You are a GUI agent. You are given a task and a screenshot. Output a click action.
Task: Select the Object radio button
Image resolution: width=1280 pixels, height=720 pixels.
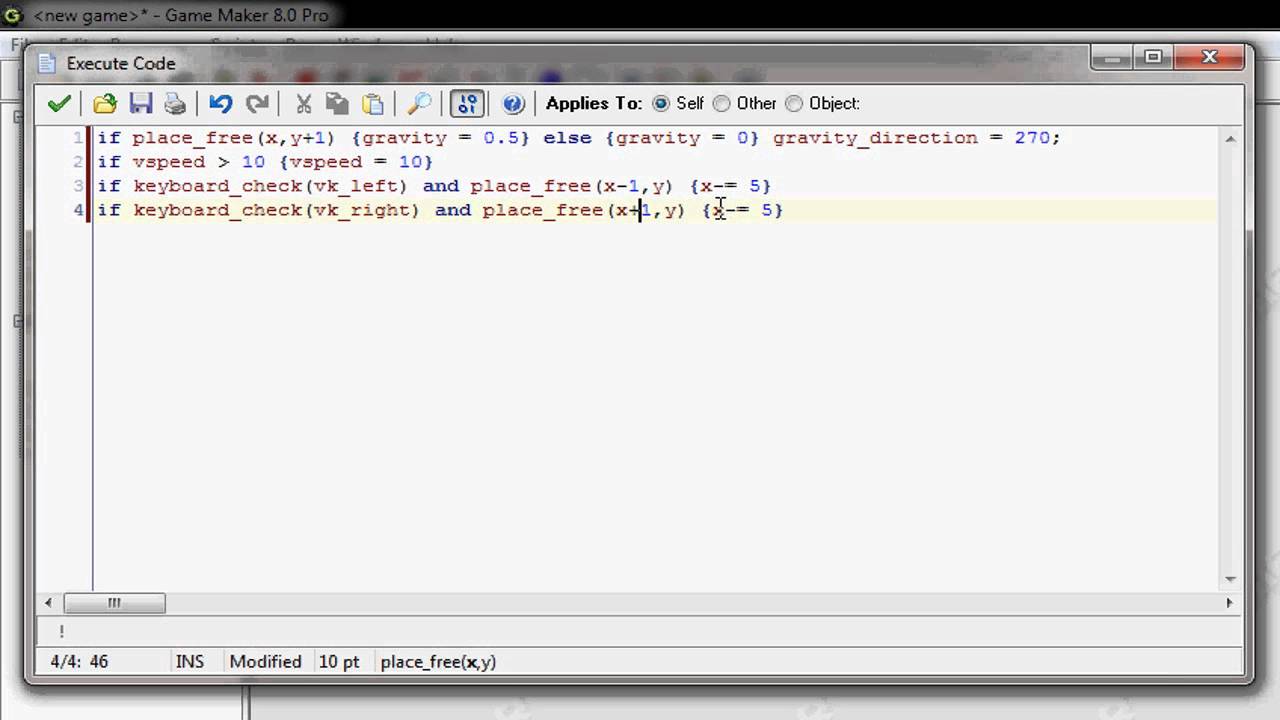[x=794, y=103]
